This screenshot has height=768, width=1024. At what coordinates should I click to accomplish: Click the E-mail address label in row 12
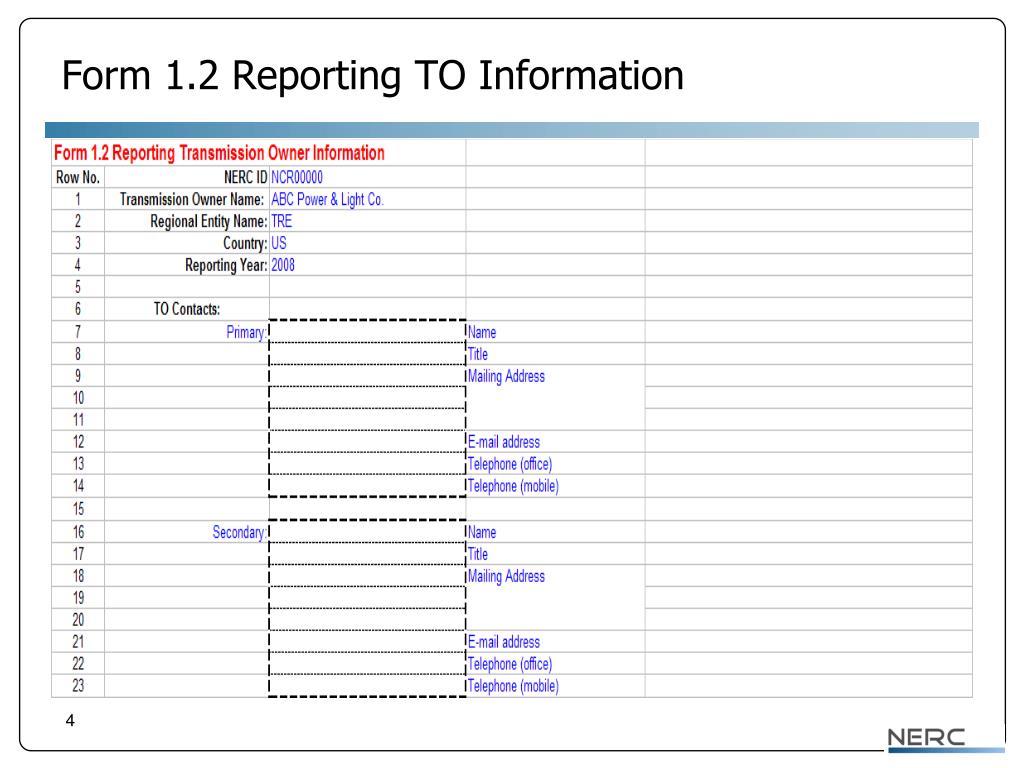click(x=504, y=442)
